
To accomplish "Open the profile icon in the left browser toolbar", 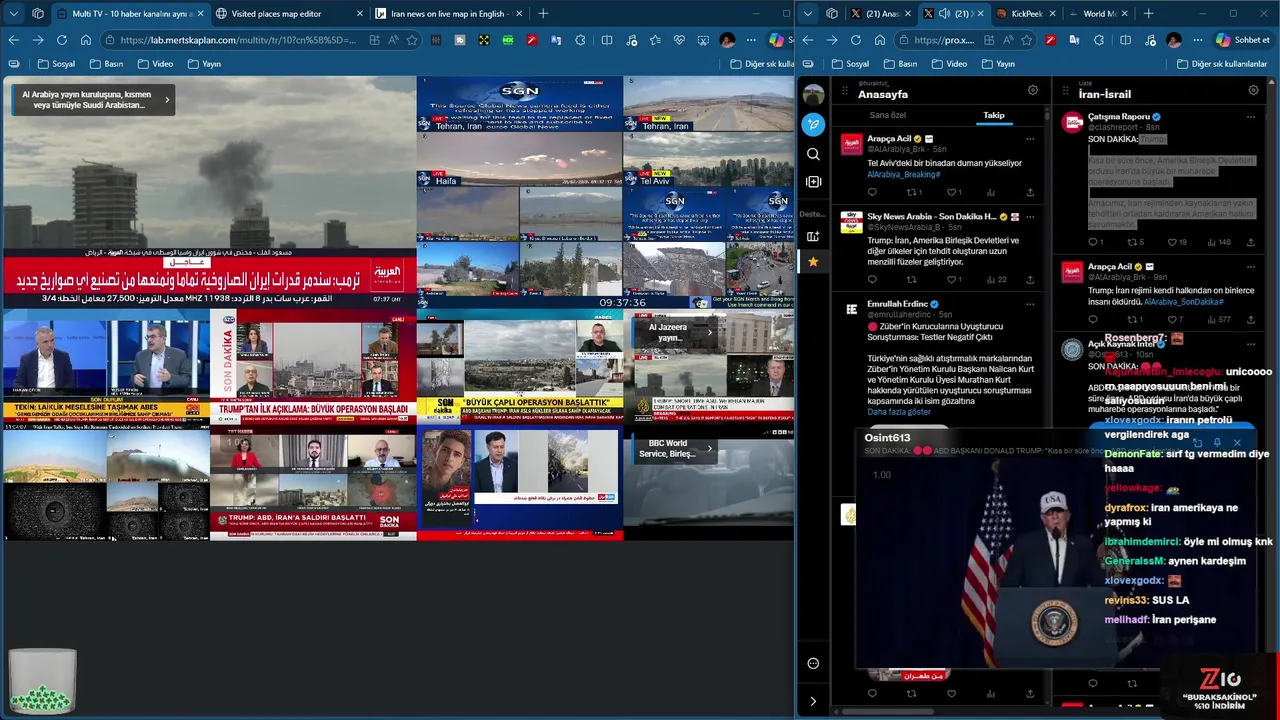I will click(727, 40).
